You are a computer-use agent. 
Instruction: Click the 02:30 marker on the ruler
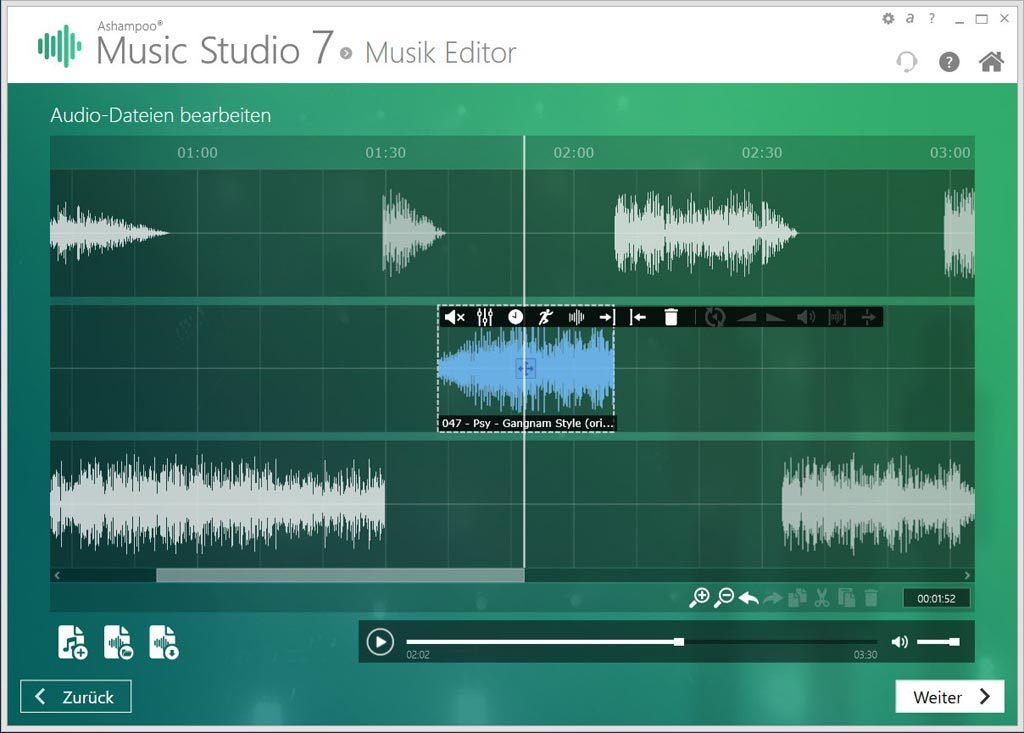click(x=761, y=153)
